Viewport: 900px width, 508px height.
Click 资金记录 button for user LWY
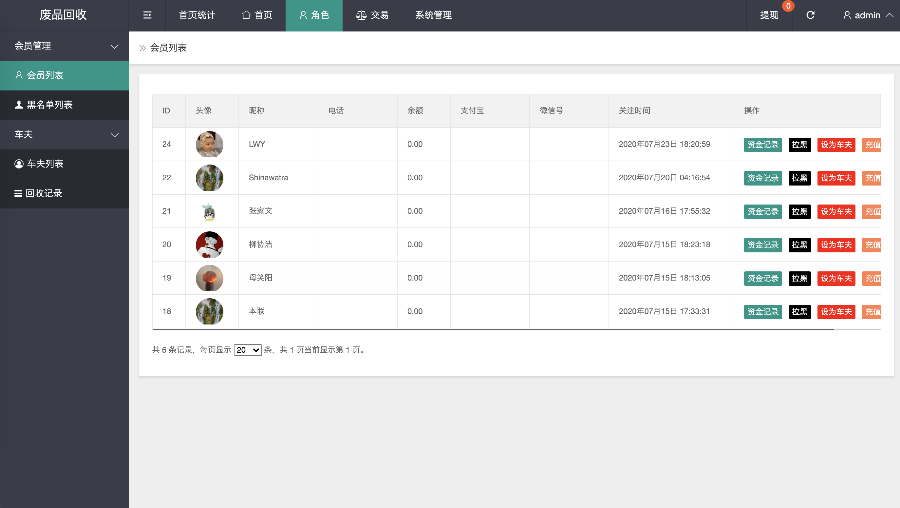[x=763, y=144]
